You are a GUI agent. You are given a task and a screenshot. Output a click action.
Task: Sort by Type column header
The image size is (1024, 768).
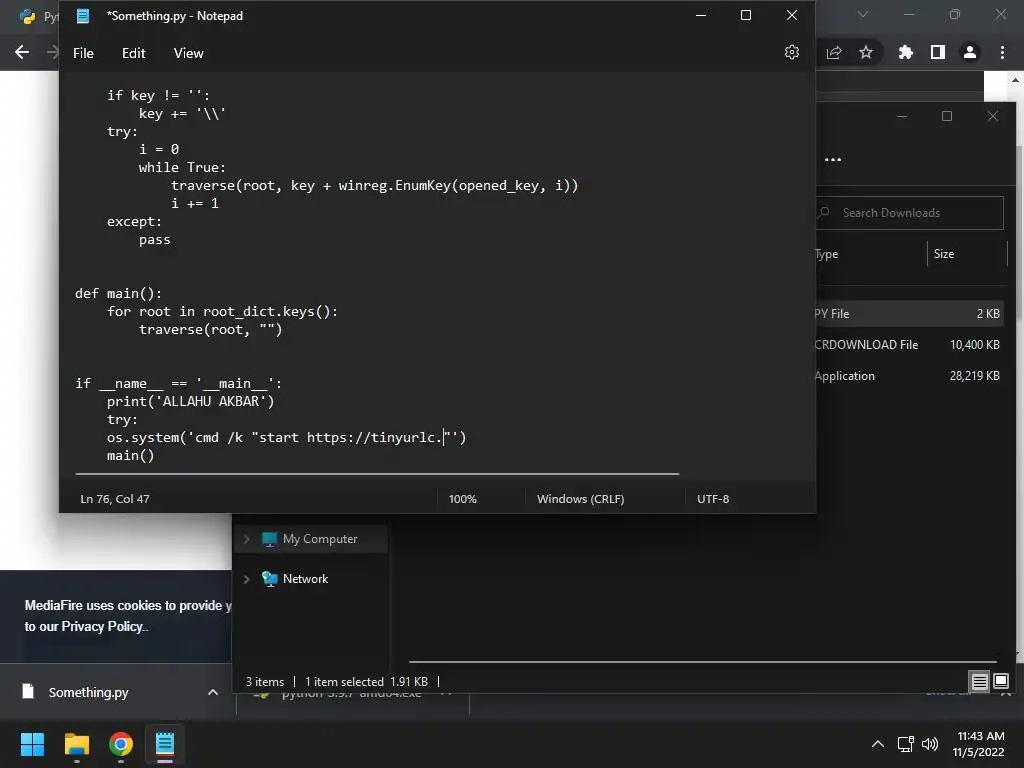point(826,254)
